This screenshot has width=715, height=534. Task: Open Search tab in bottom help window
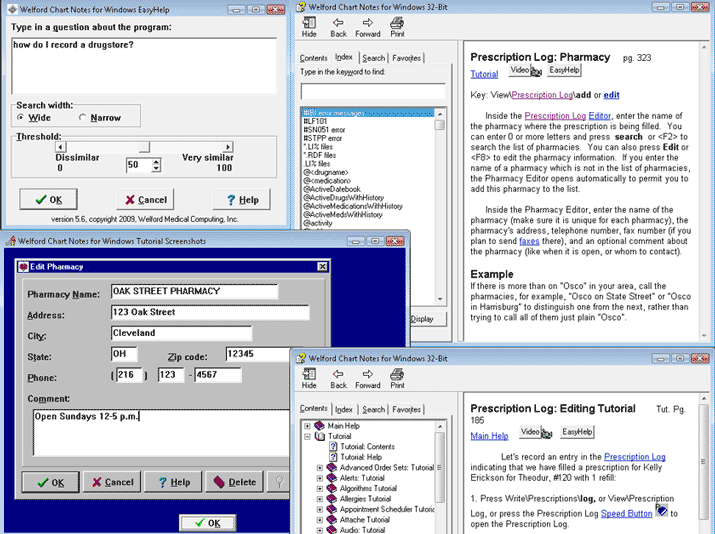pyautogui.click(x=373, y=410)
